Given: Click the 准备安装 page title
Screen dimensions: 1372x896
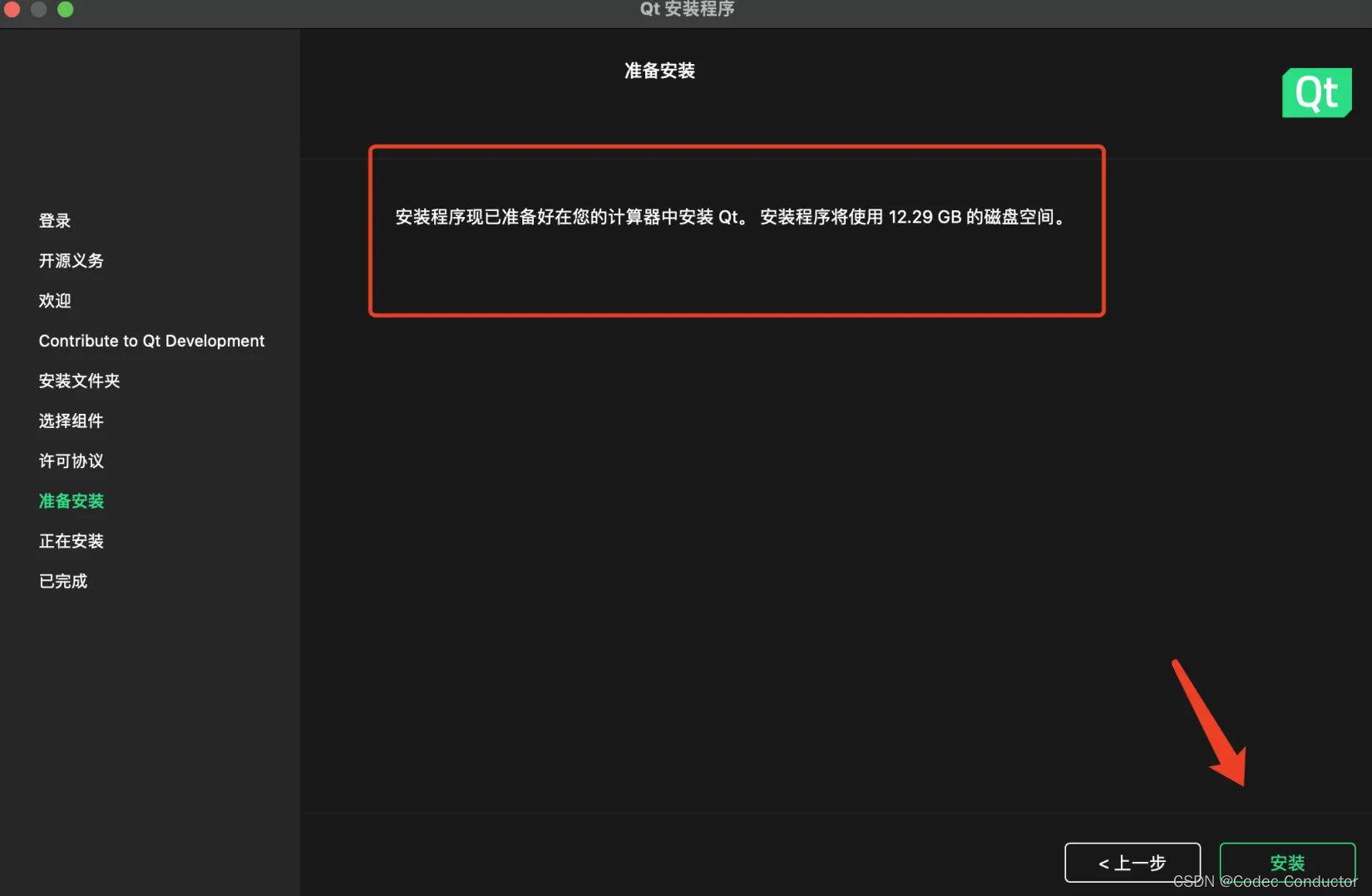Looking at the screenshot, I should pos(659,71).
